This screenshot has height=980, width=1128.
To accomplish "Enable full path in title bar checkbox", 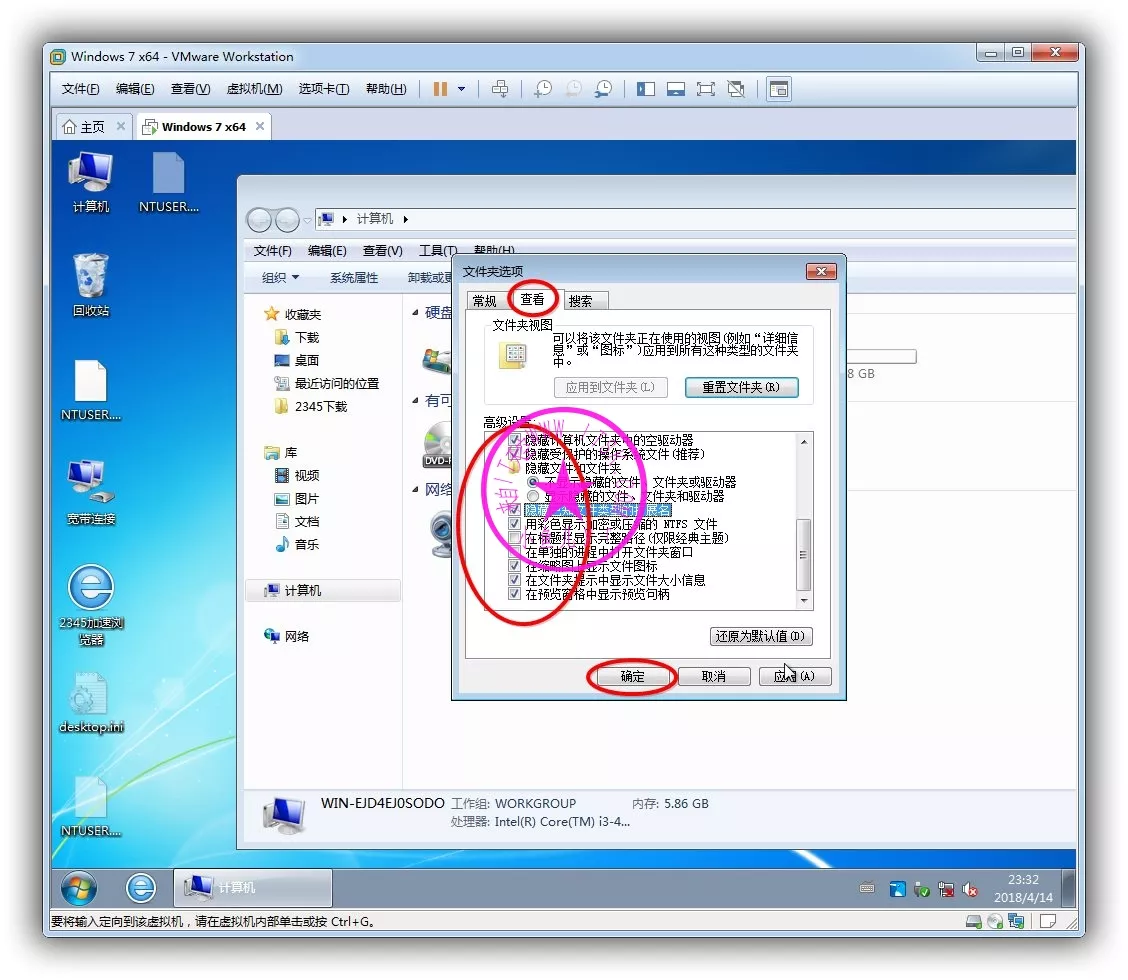I will [x=515, y=538].
